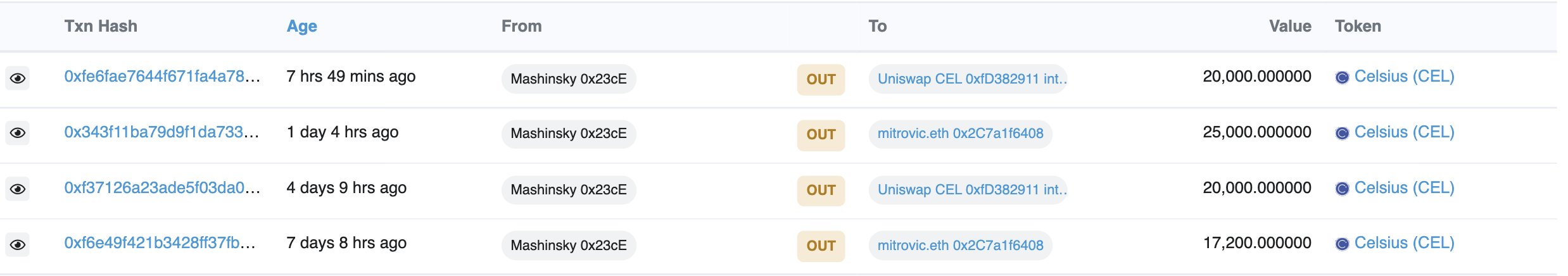This screenshot has width=1568, height=276.
Task: Click eye icon for the 0xf6e49f421b transaction
Action: pyautogui.click(x=18, y=244)
